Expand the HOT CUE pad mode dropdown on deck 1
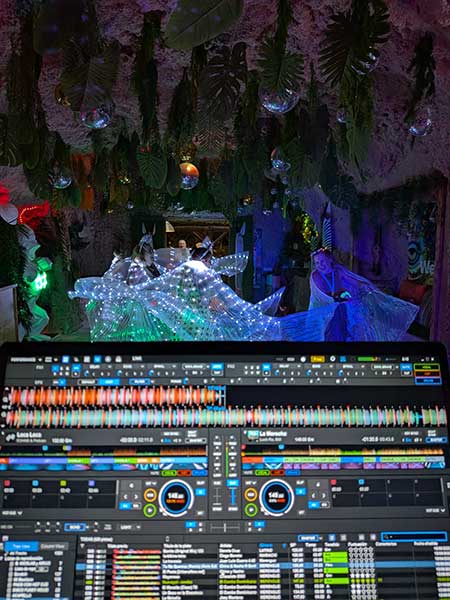 click(x=12, y=512)
